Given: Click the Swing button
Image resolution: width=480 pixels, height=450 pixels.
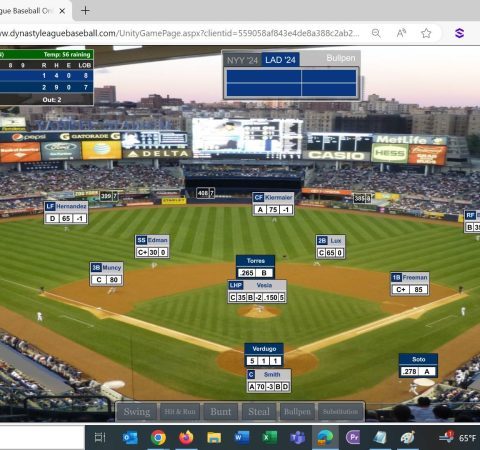Looking at the screenshot, I should (137, 412).
